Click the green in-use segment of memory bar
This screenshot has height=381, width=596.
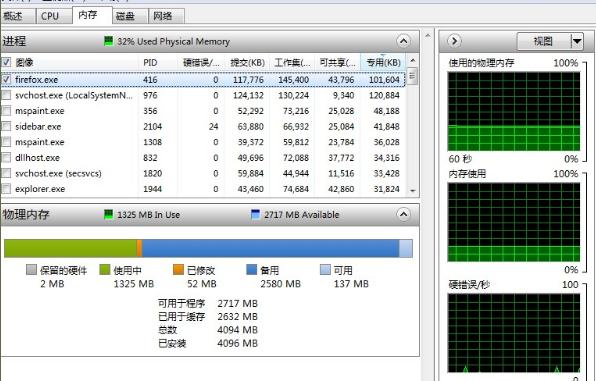click(x=70, y=248)
